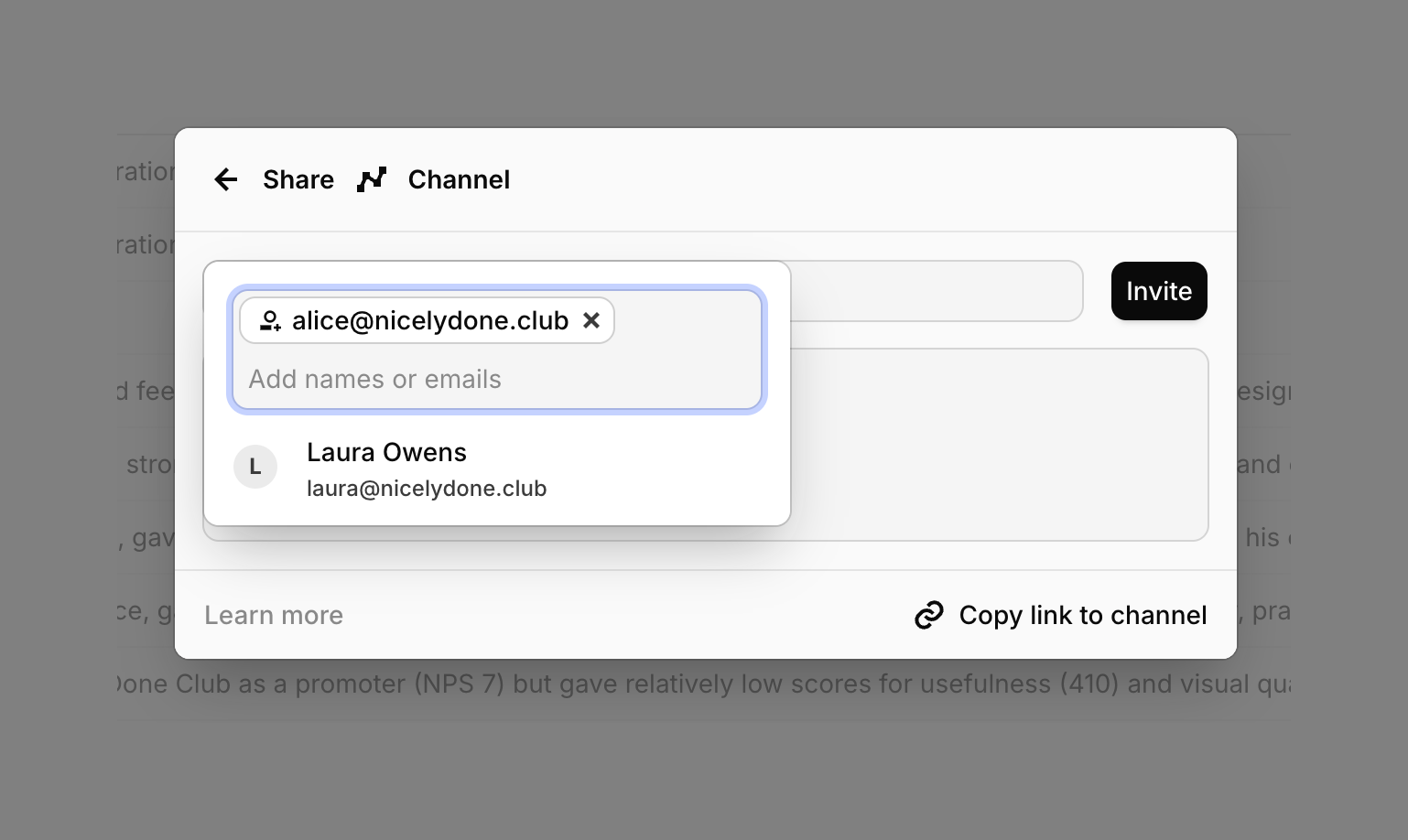Click the chain link icon
This screenshot has width=1408, height=840.
point(928,615)
